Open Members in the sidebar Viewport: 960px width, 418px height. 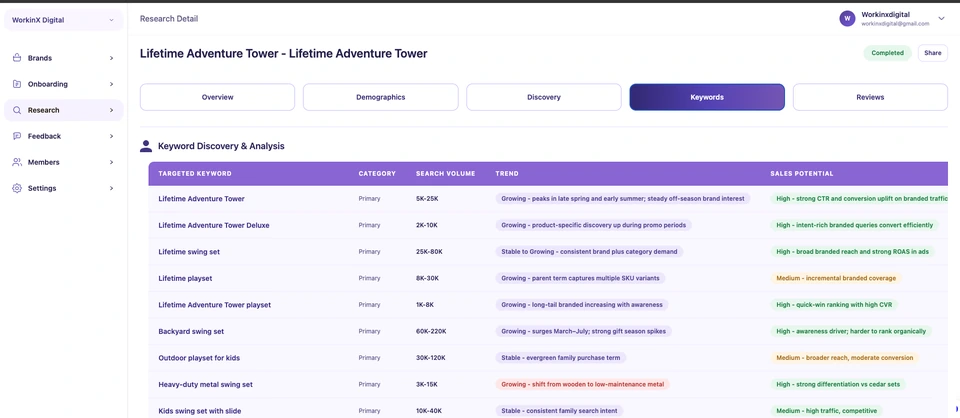click(64, 162)
